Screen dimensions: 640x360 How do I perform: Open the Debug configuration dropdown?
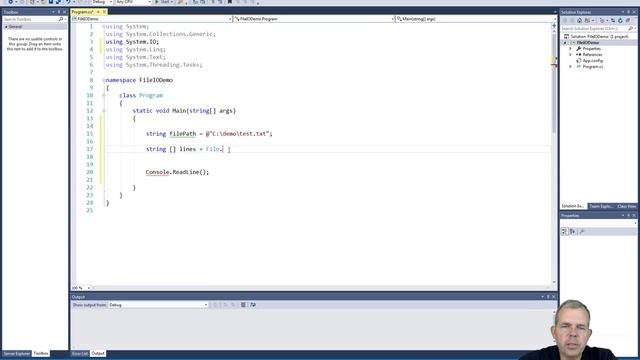pos(102,2)
